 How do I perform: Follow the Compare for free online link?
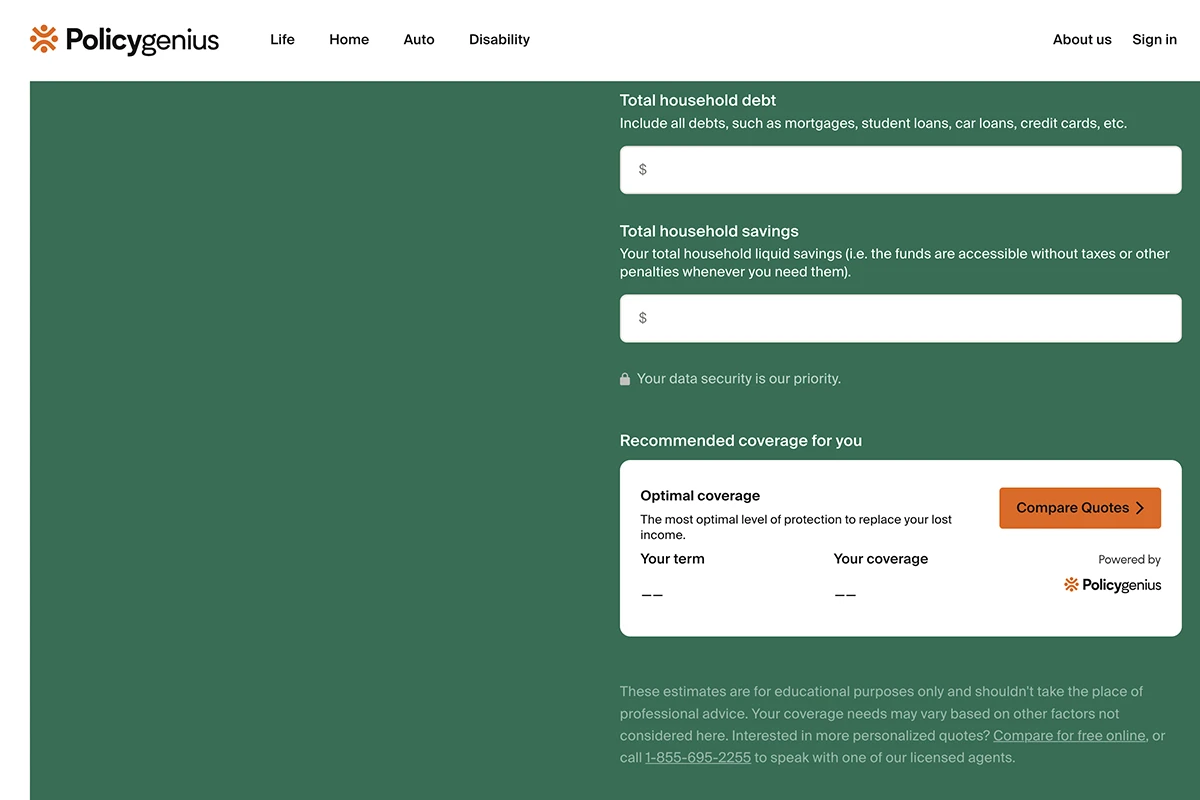[1069, 736]
